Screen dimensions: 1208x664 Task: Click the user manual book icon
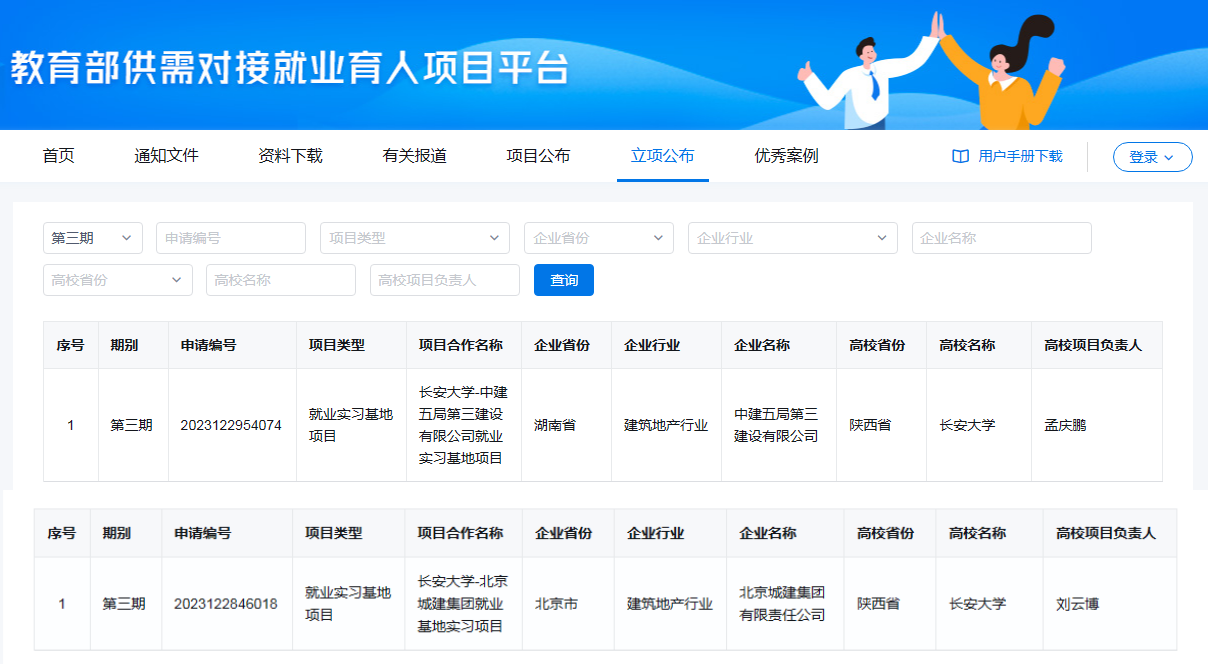[x=960, y=157]
